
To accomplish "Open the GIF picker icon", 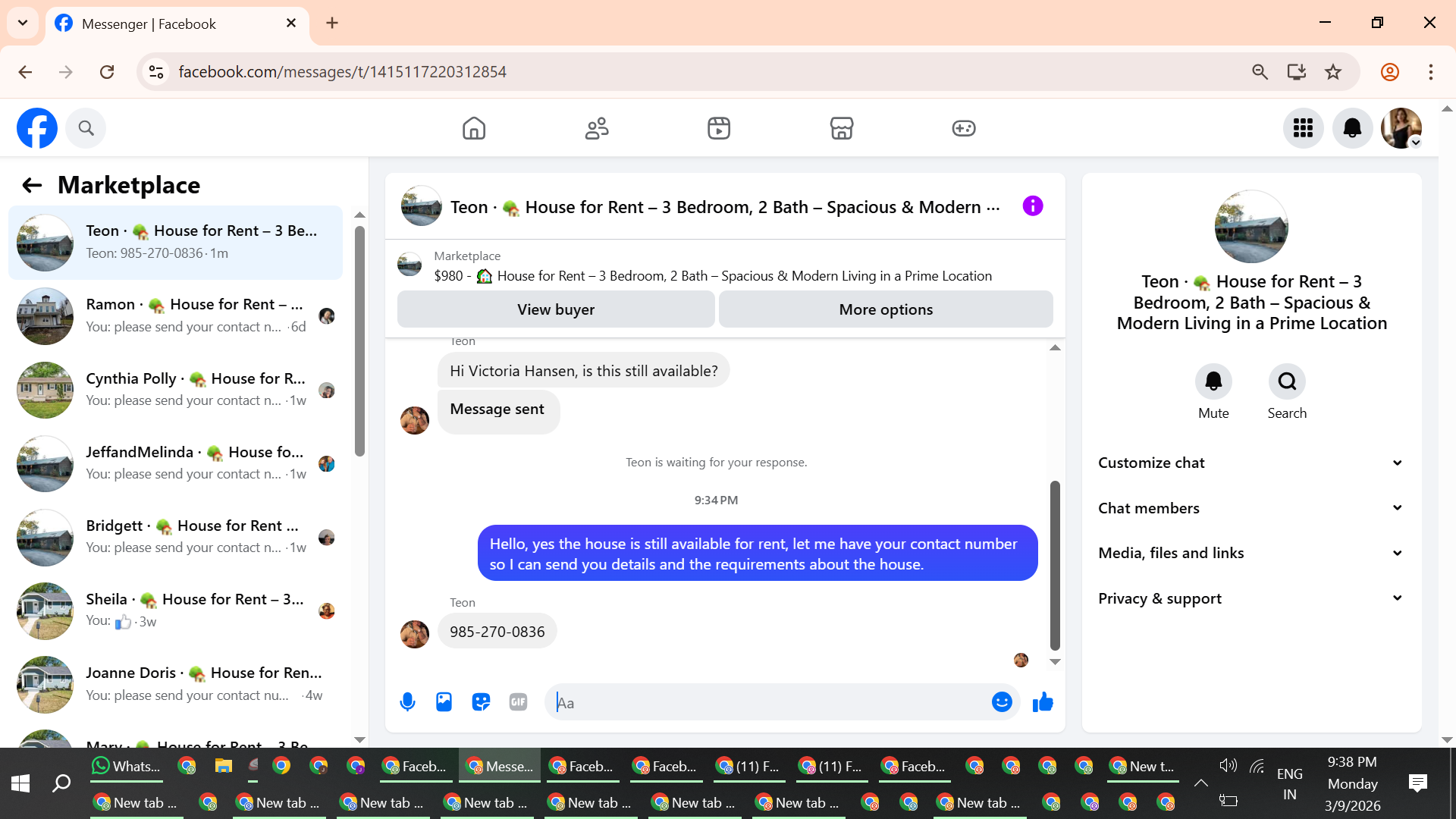I will point(518,702).
